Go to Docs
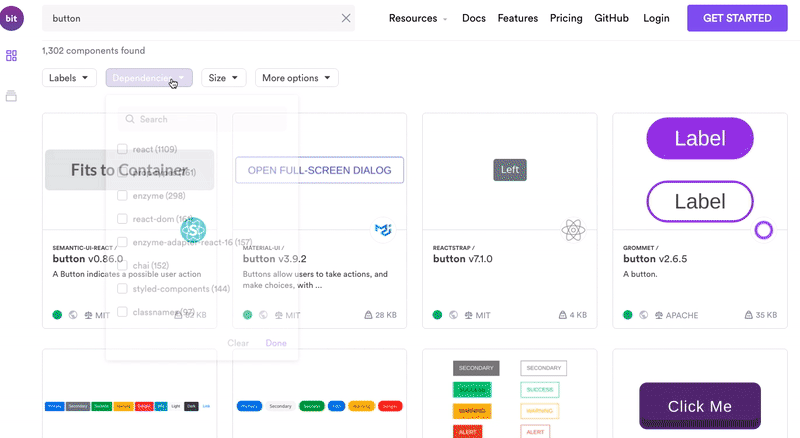This screenshot has height=438, width=800. [473, 18]
